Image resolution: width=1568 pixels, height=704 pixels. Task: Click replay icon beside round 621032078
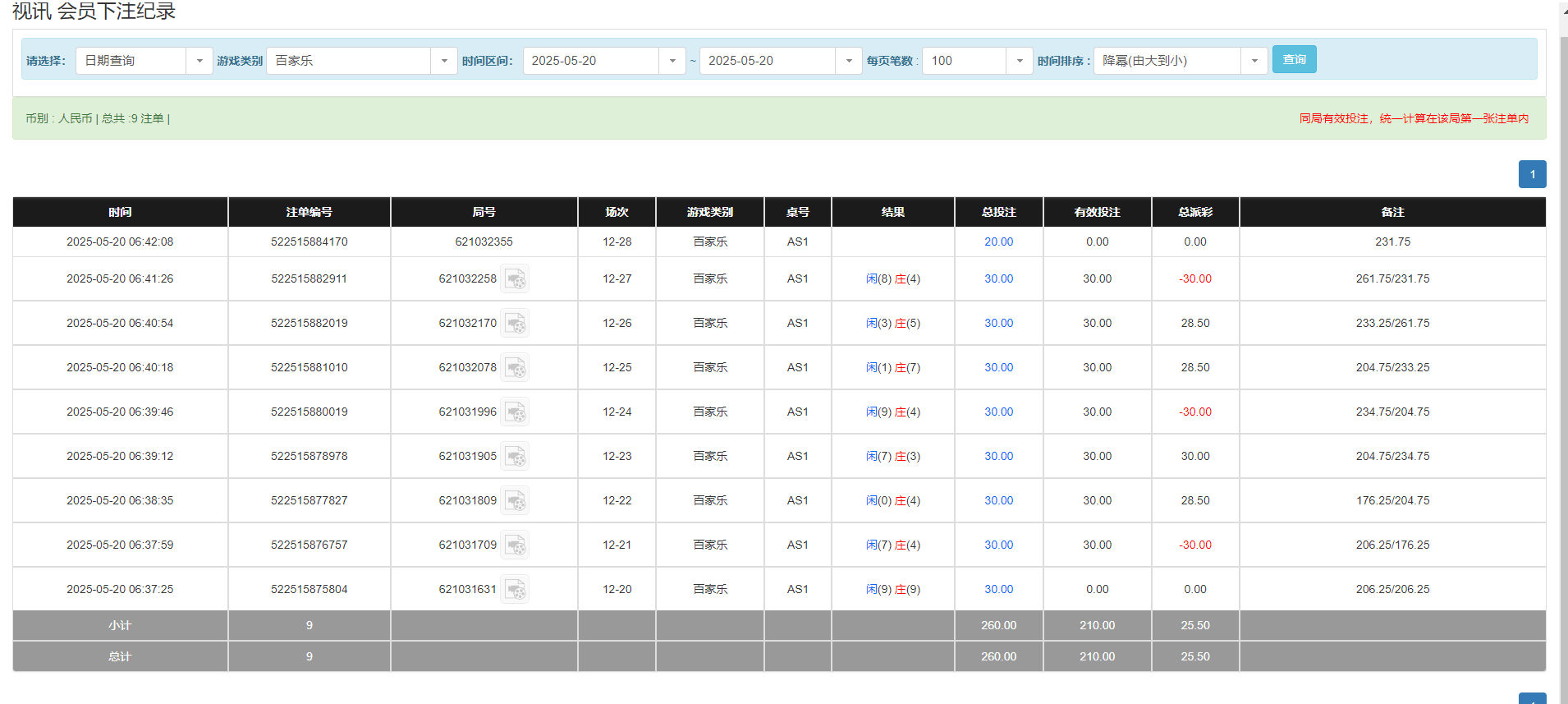pos(515,368)
